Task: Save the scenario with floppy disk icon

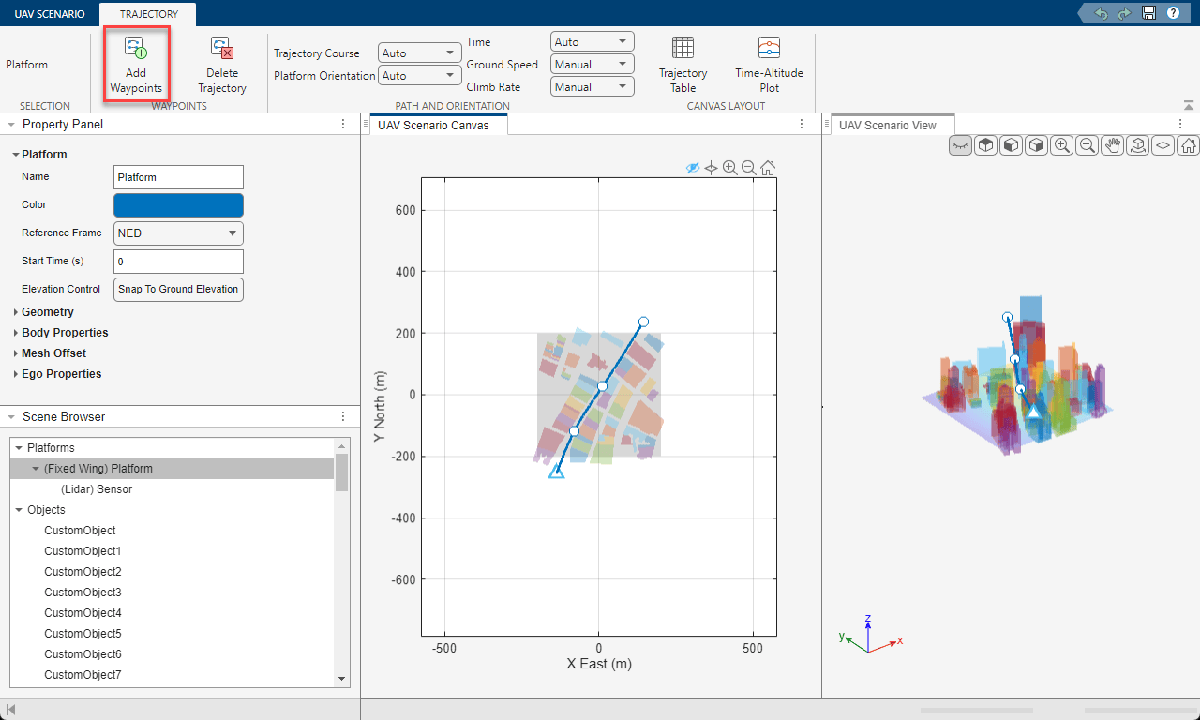Action: pos(1149,13)
